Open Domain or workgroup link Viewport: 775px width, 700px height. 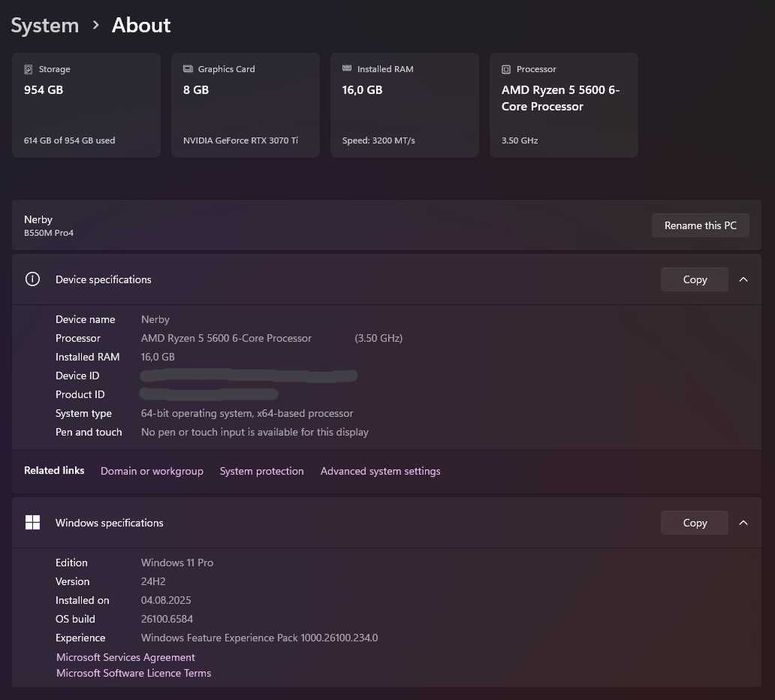[x=152, y=471]
